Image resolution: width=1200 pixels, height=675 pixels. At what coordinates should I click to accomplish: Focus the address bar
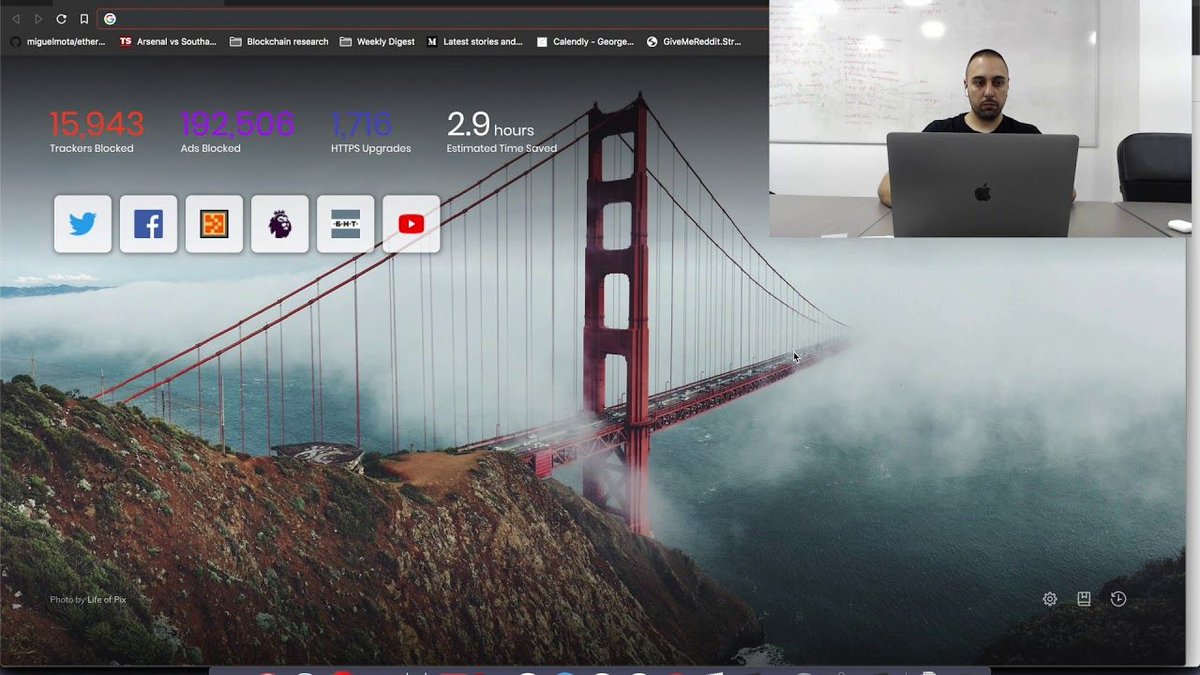pos(433,19)
